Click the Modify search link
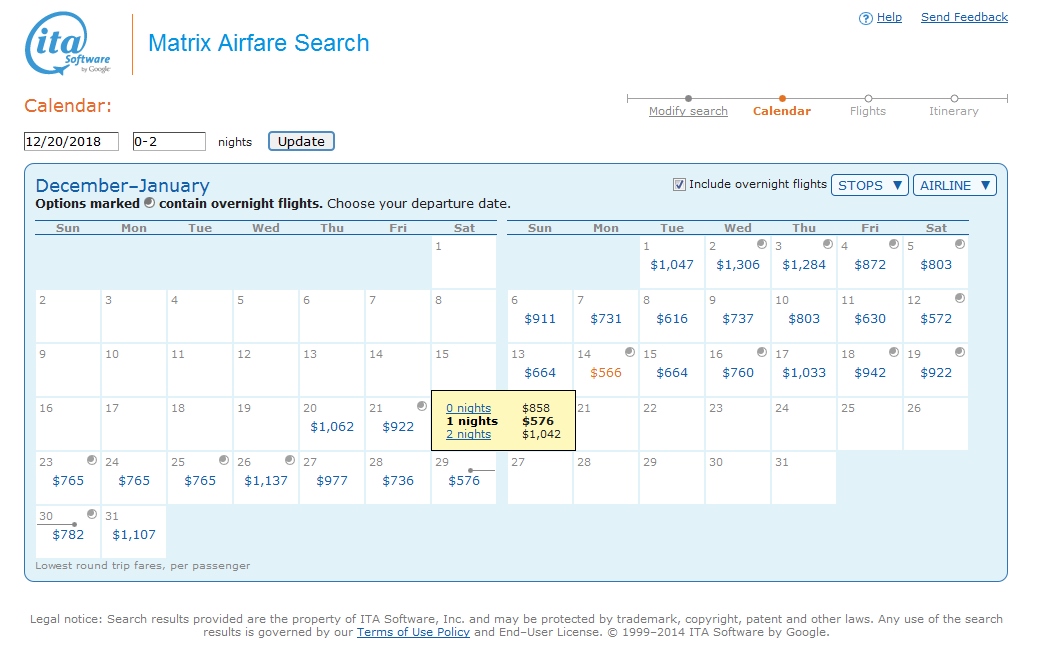Viewport: 1059px width, 664px height. pyautogui.click(x=688, y=111)
